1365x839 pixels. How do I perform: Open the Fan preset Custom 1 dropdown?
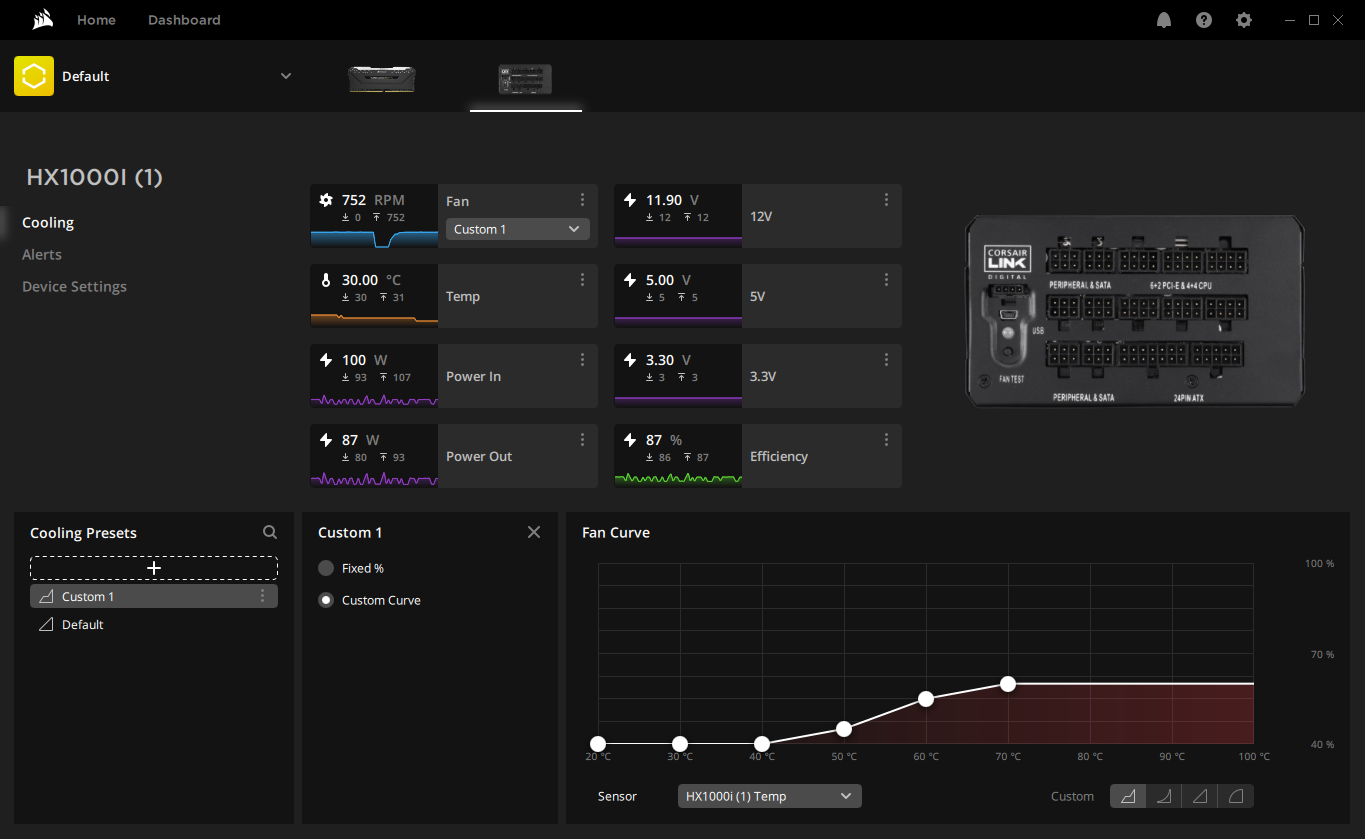[x=518, y=229]
